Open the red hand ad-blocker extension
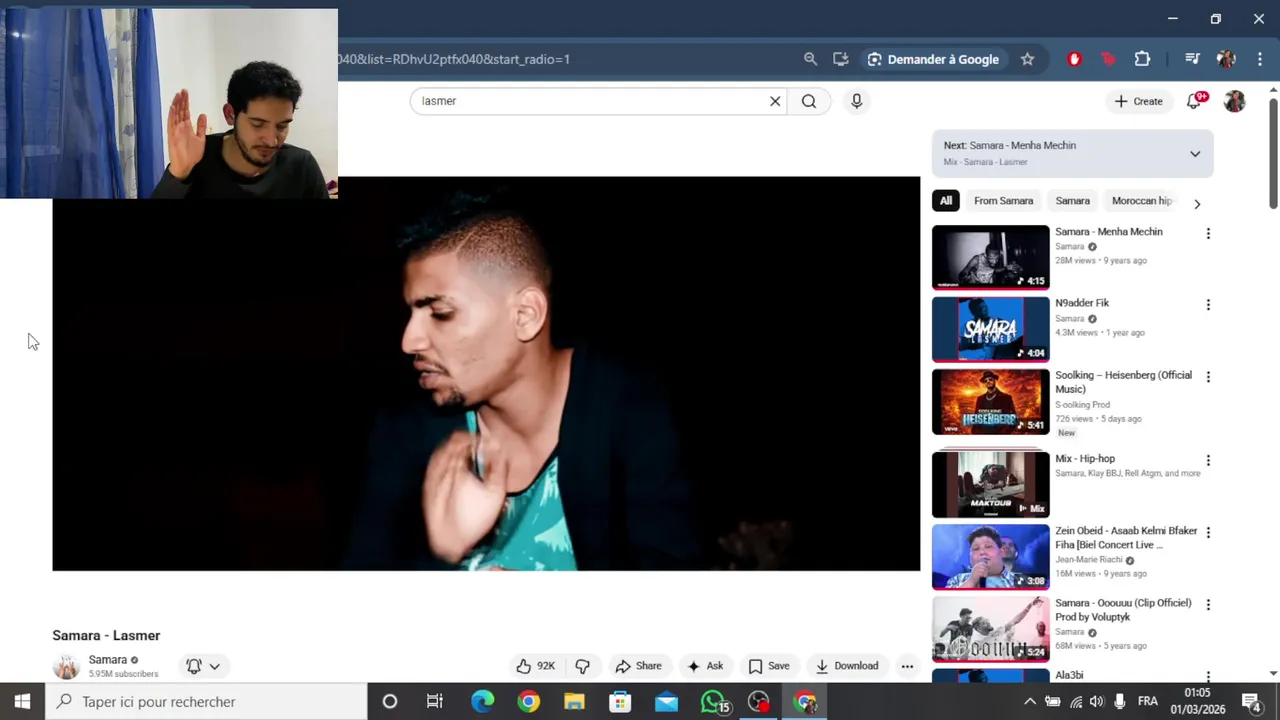 (x=1075, y=59)
